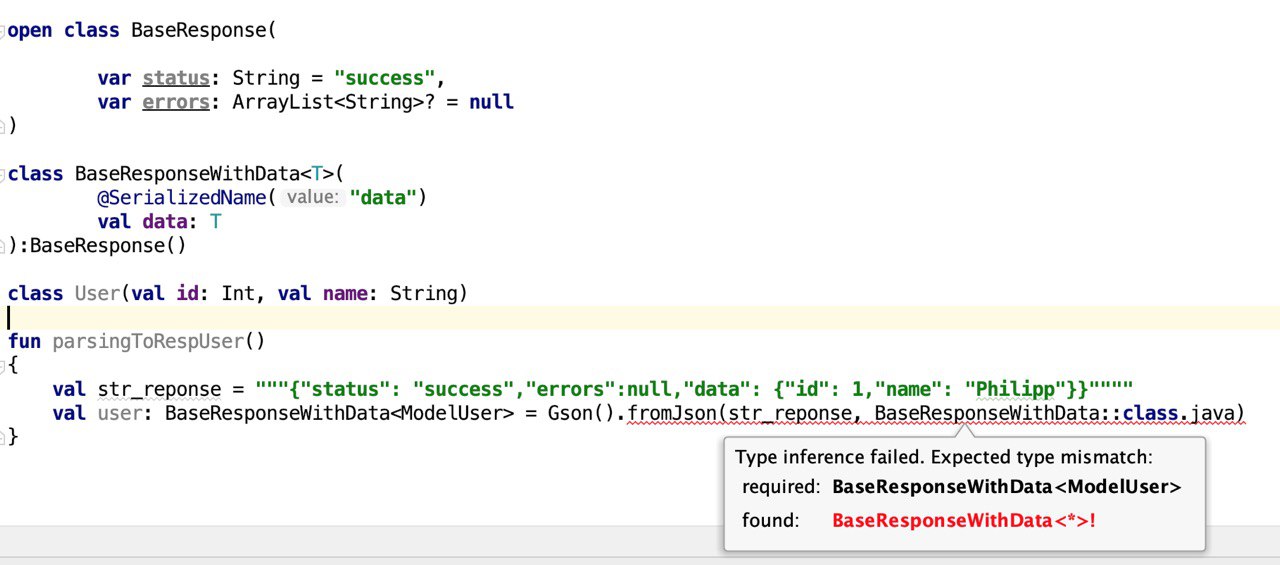Collapse fold marker at parsingToRespUser opening brace
Image resolution: width=1280 pixels, height=565 pixels.
(x=3, y=366)
